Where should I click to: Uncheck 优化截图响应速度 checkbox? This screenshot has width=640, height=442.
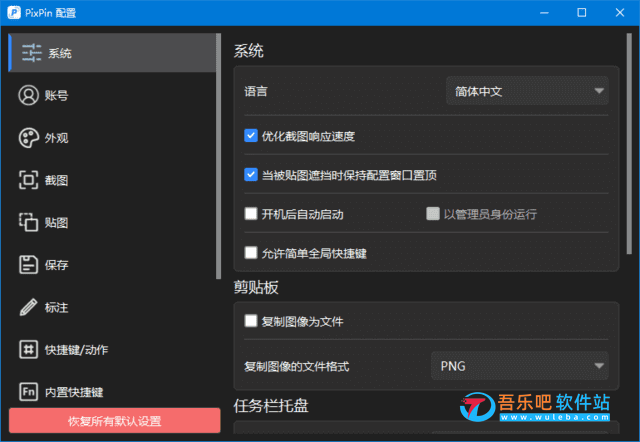coord(251,135)
